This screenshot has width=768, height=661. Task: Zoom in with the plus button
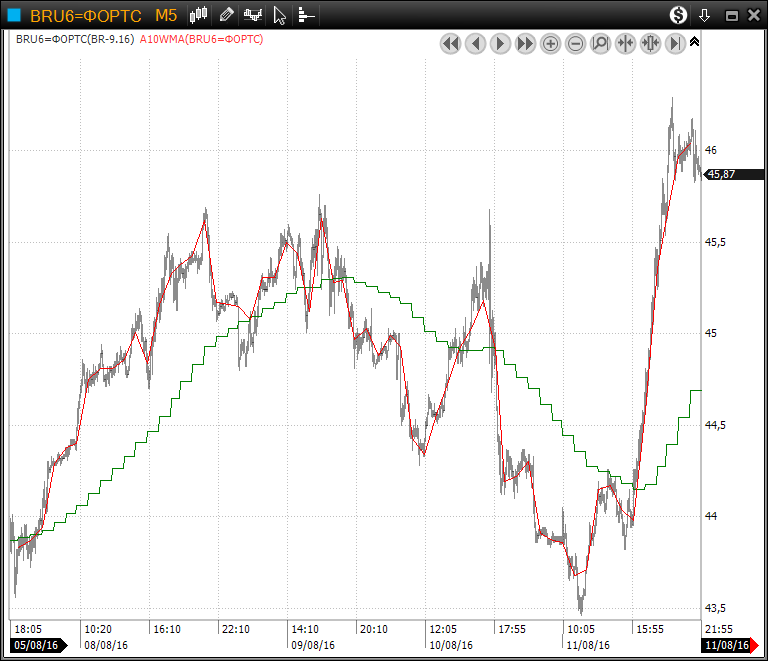coord(551,44)
